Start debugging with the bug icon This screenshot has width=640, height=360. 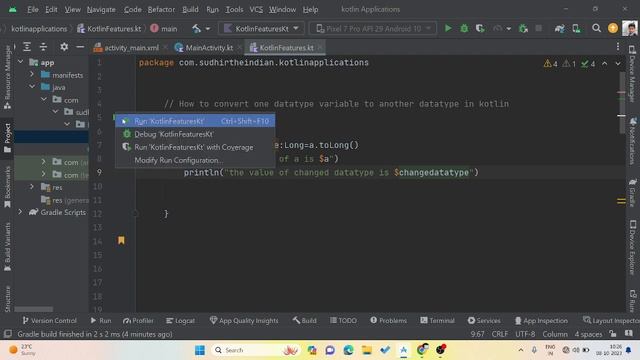tap(464, 29)
